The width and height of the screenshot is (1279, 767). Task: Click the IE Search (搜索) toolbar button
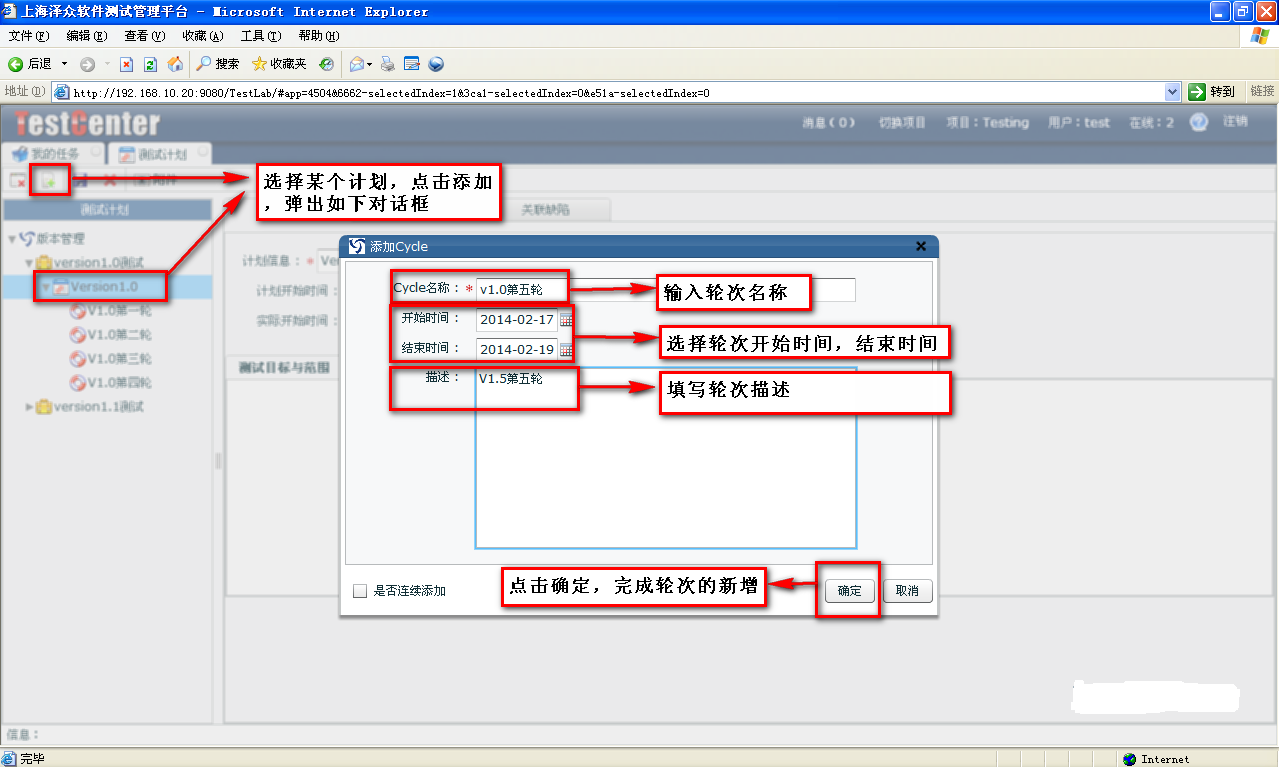click(x=217, y=64)
